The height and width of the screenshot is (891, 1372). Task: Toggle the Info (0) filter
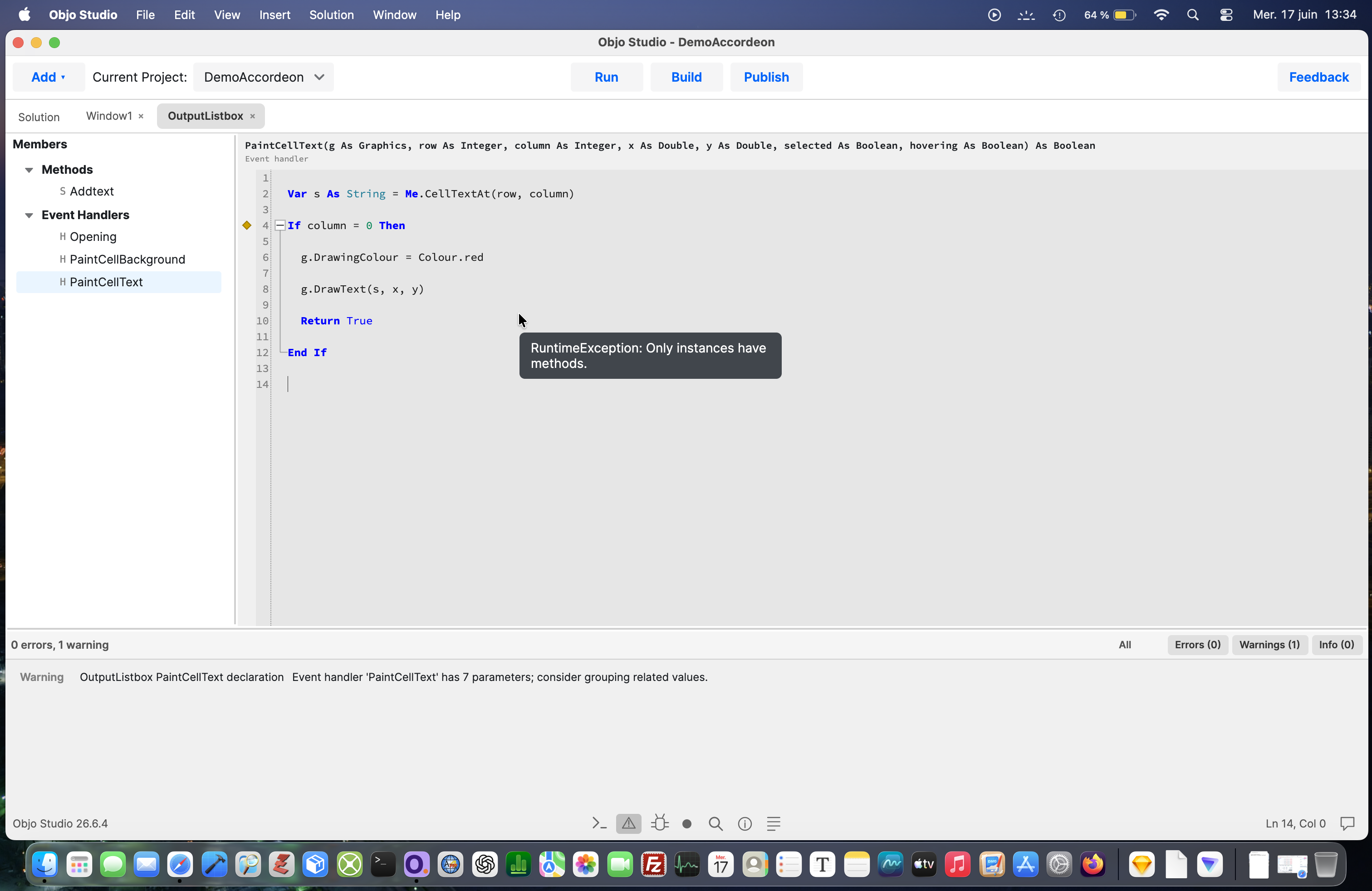click(x=1336, y=645)
